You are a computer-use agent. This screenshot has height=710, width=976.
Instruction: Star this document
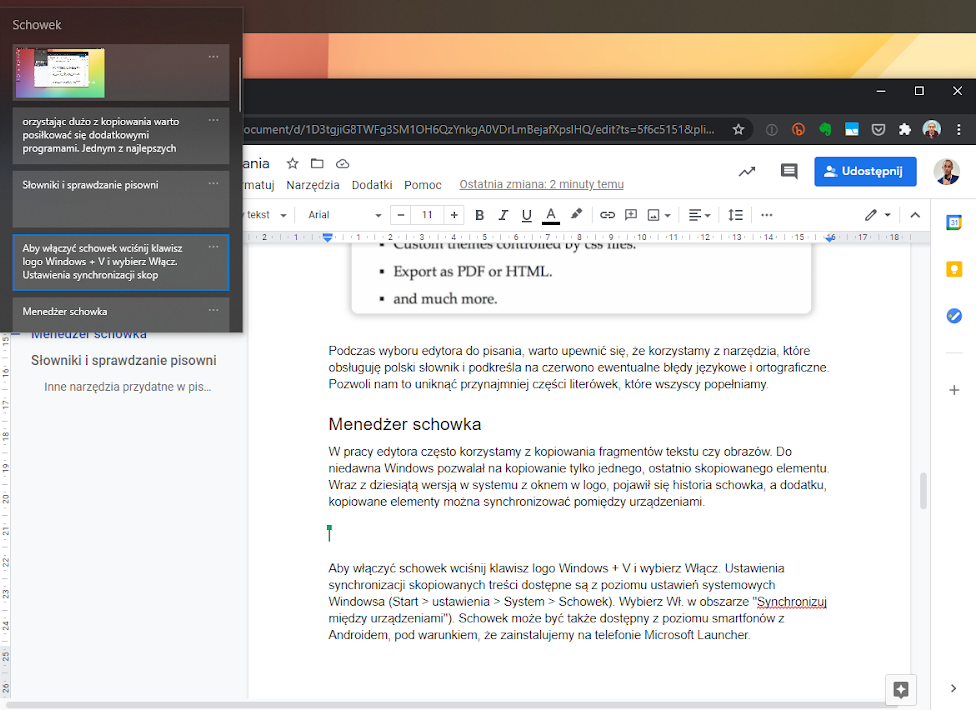click(293, 163)
